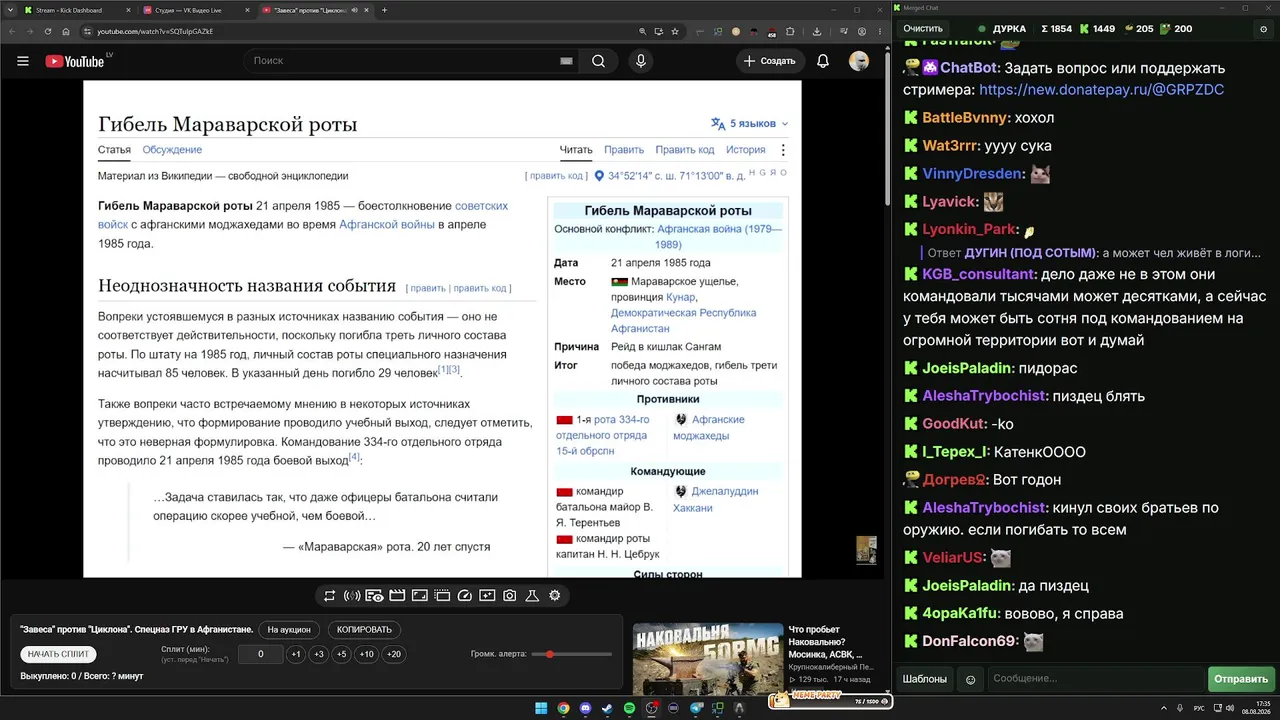
Task: Select the Править код tab
Action: point(685,150)
